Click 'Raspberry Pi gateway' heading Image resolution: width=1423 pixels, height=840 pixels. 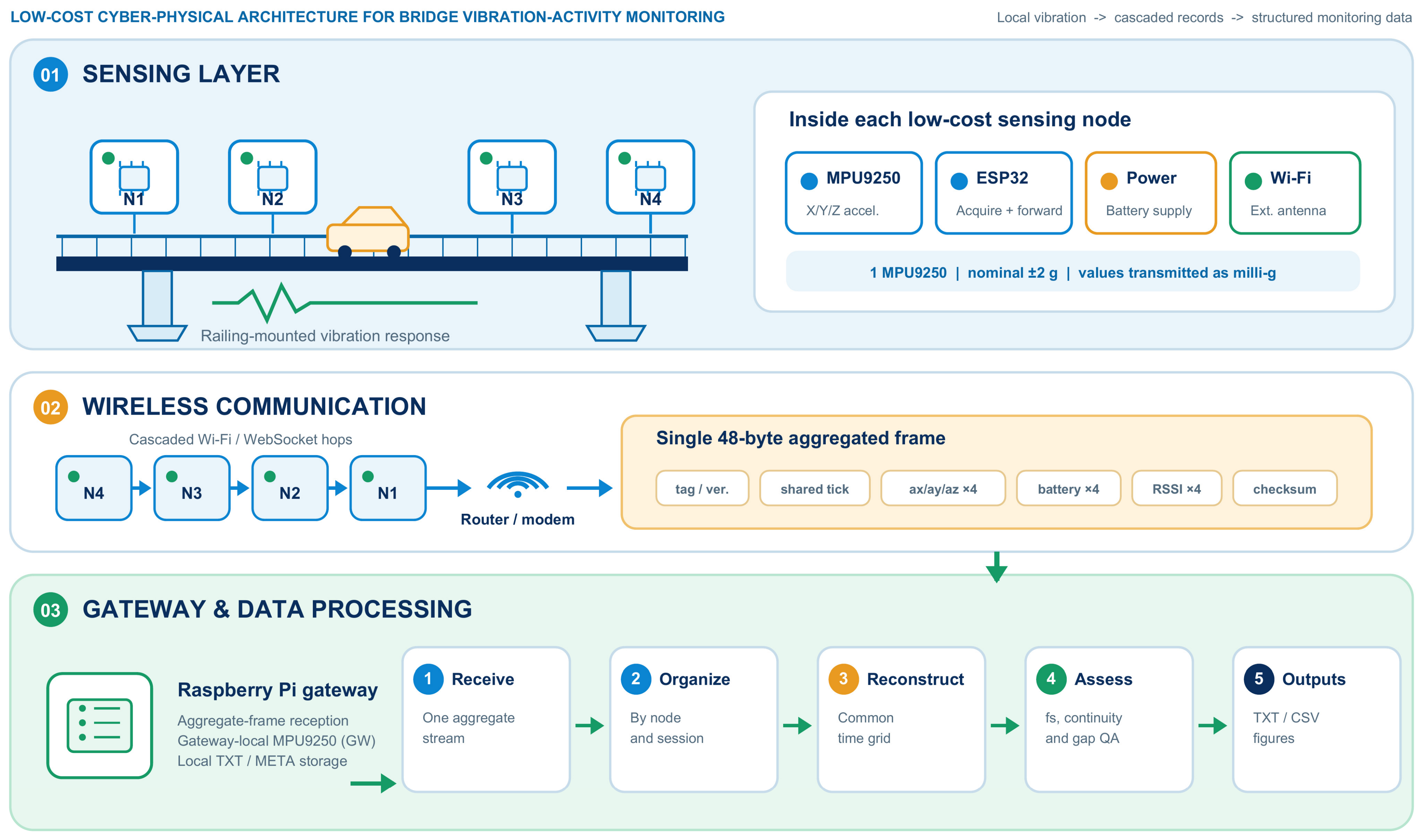[x=277, y=690]
